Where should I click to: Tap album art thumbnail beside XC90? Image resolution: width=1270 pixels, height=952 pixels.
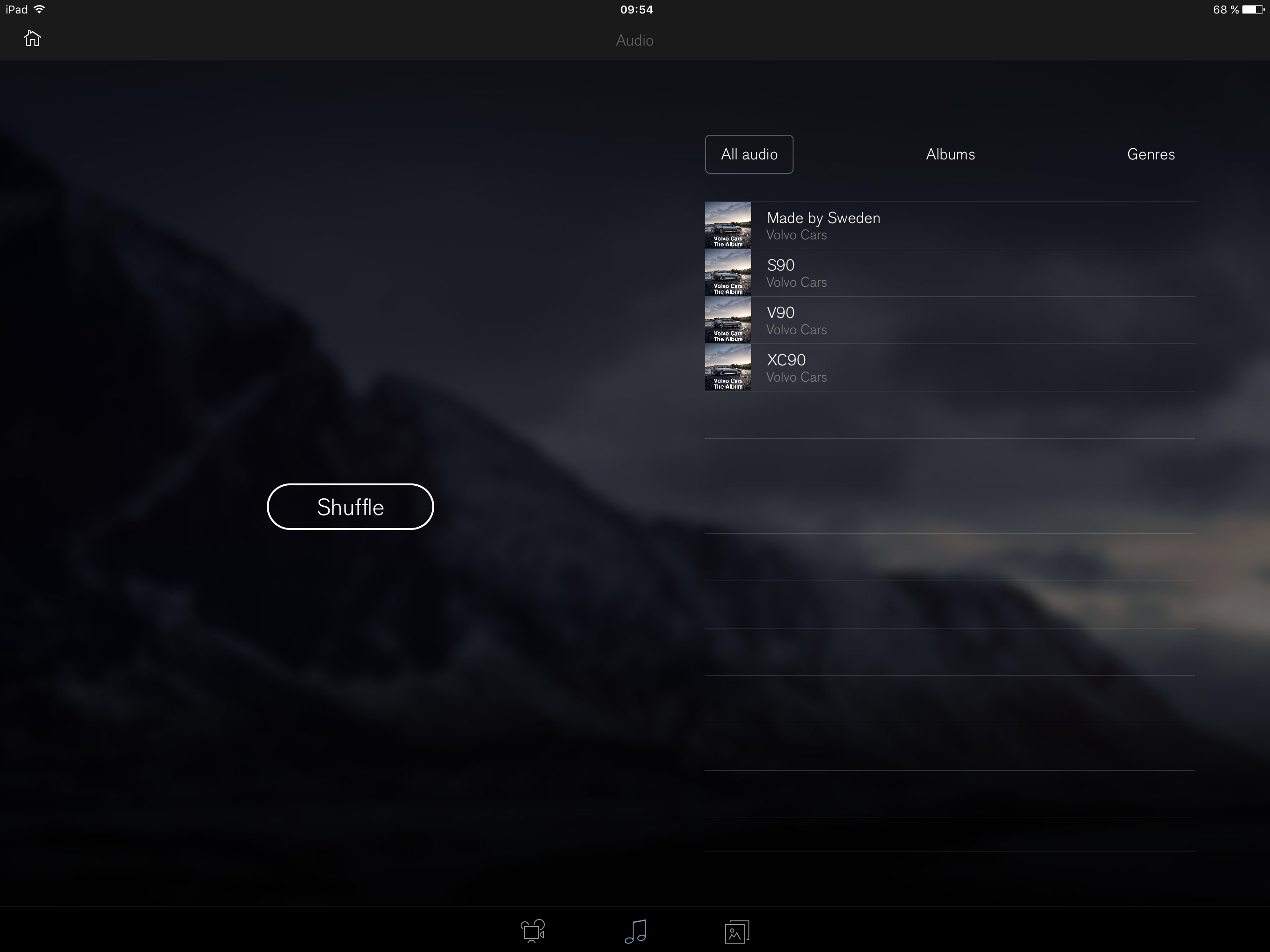(x=728, y=368)
